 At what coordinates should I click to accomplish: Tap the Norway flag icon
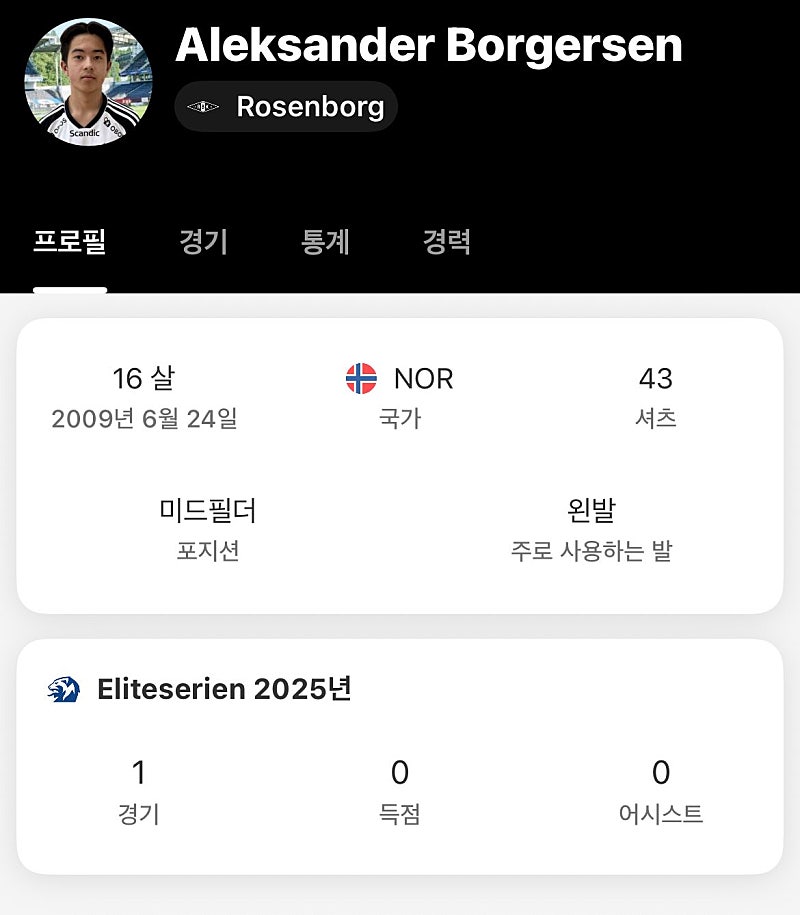pyautogui.click(x=361, y=378)
